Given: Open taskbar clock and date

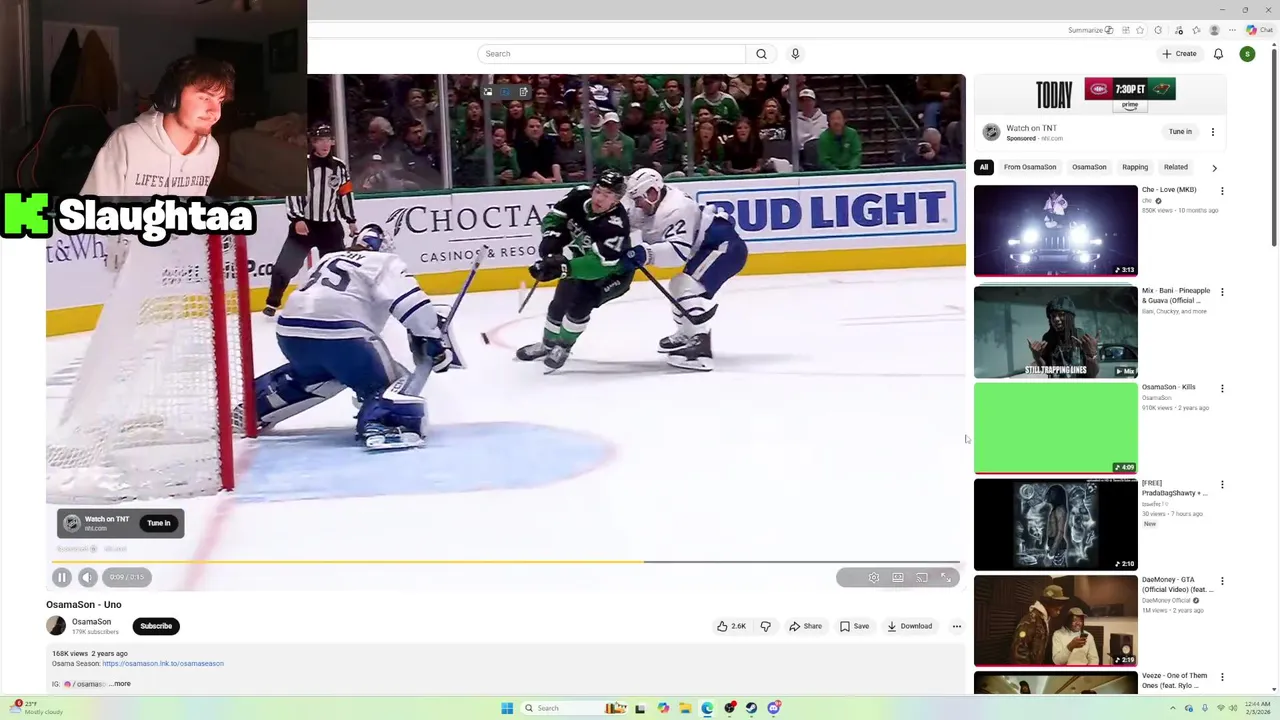Looking at the screenshot, I should 1258,708.
